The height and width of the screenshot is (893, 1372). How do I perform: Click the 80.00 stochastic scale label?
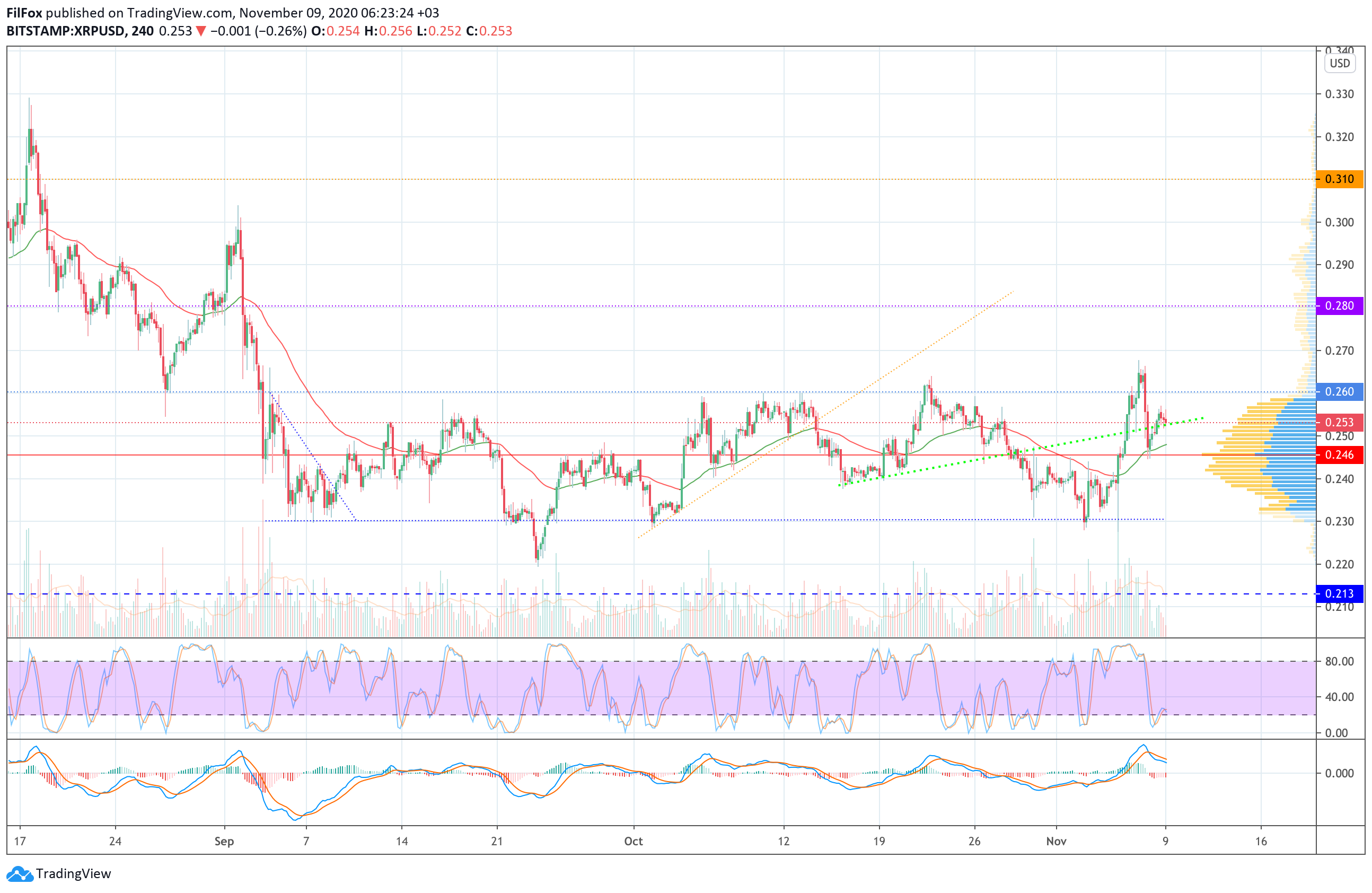1339,661
